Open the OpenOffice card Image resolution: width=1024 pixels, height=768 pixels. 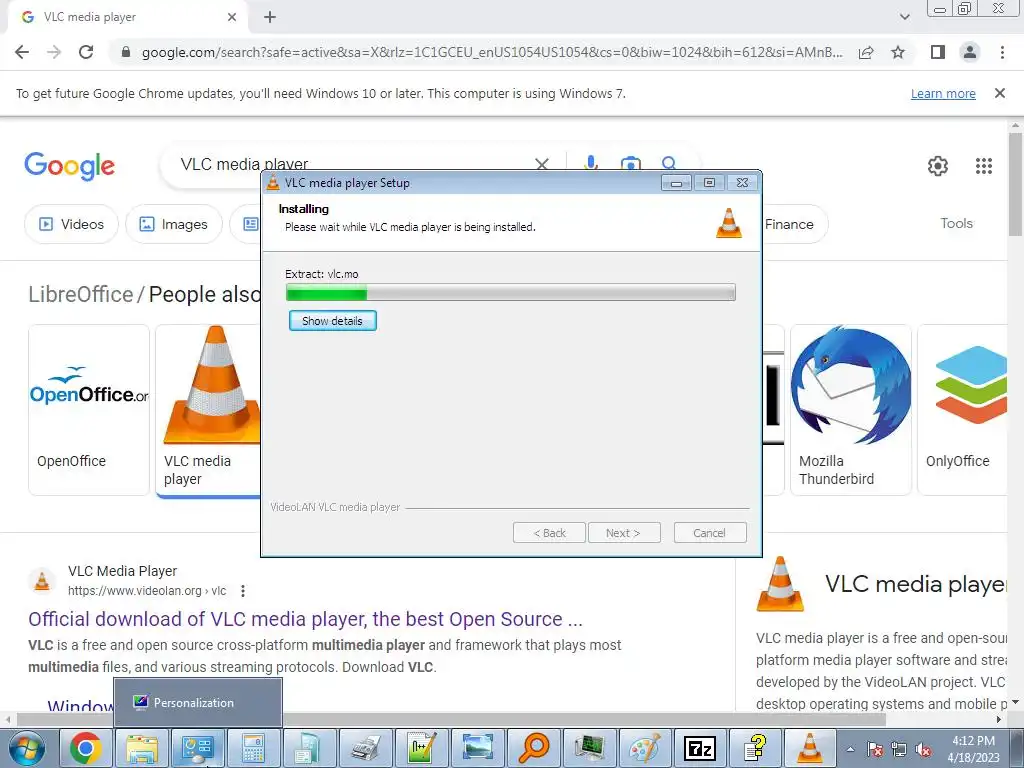pos(89,409)
